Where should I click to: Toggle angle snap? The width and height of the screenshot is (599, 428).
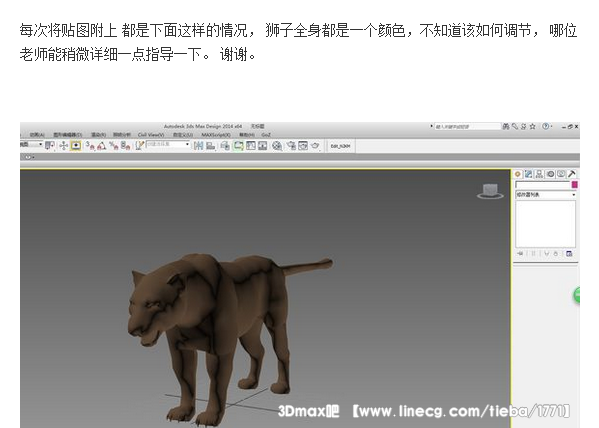[x=102, y=146]
